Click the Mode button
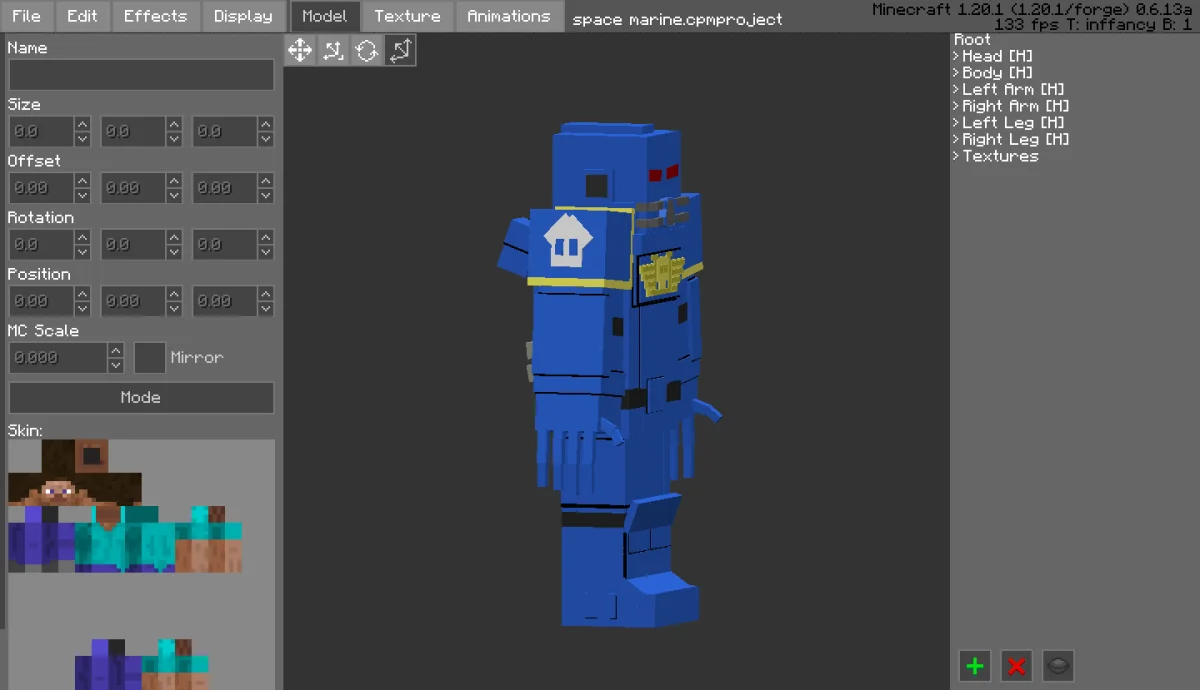1200x690 pixels. click(x=141, y=397)
